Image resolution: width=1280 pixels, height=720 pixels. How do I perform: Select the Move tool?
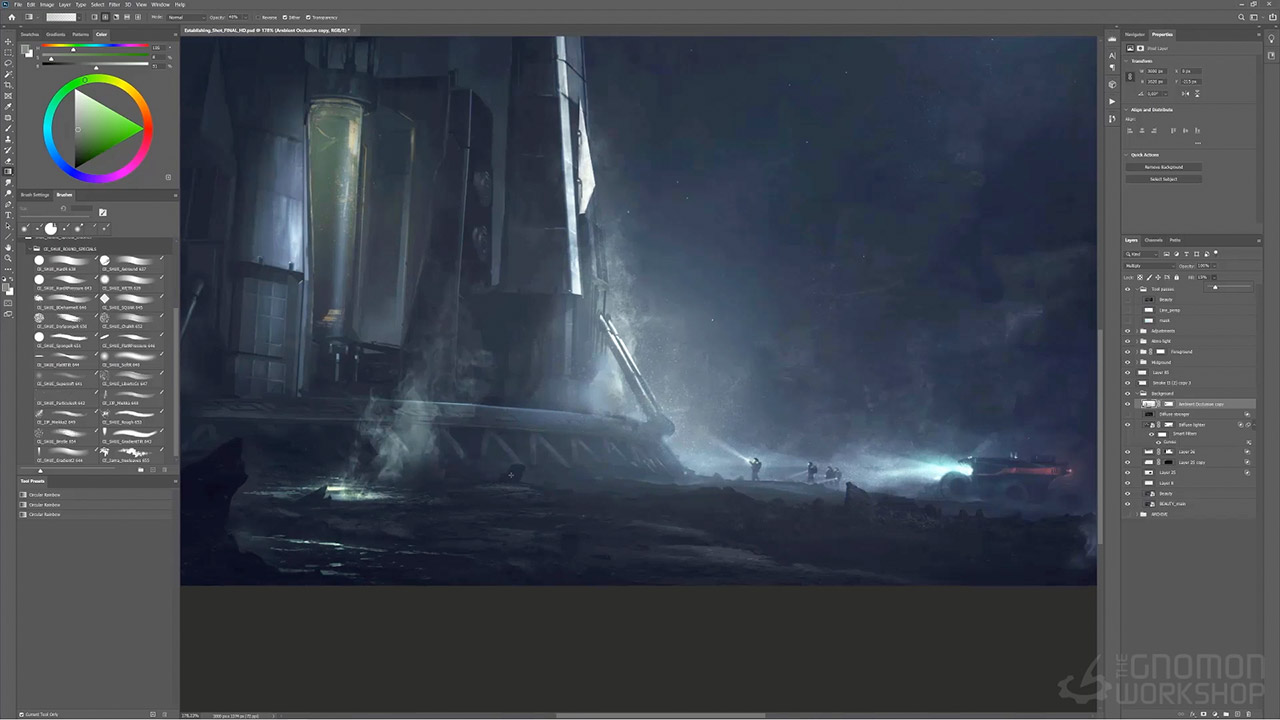9,42
